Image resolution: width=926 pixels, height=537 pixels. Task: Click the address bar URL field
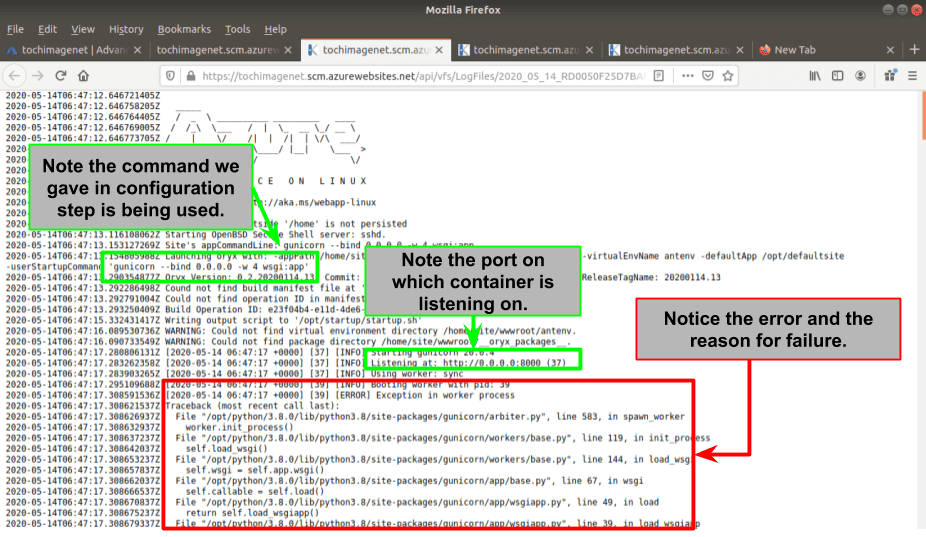423,76
